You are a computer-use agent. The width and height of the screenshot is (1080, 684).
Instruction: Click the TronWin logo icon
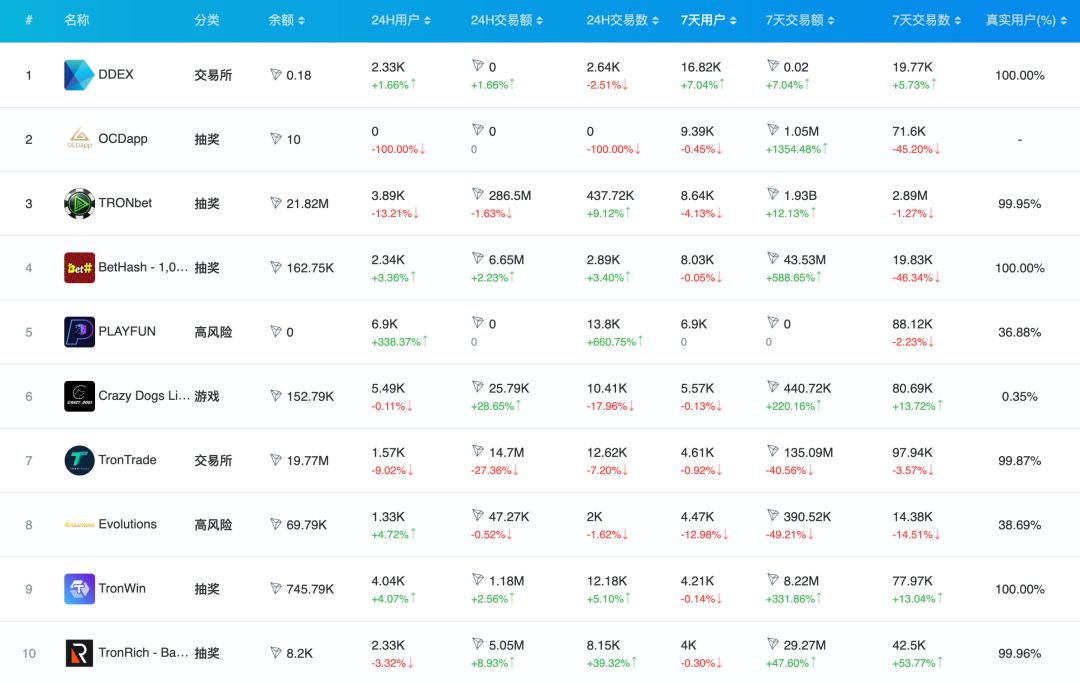tap(79, 589)
